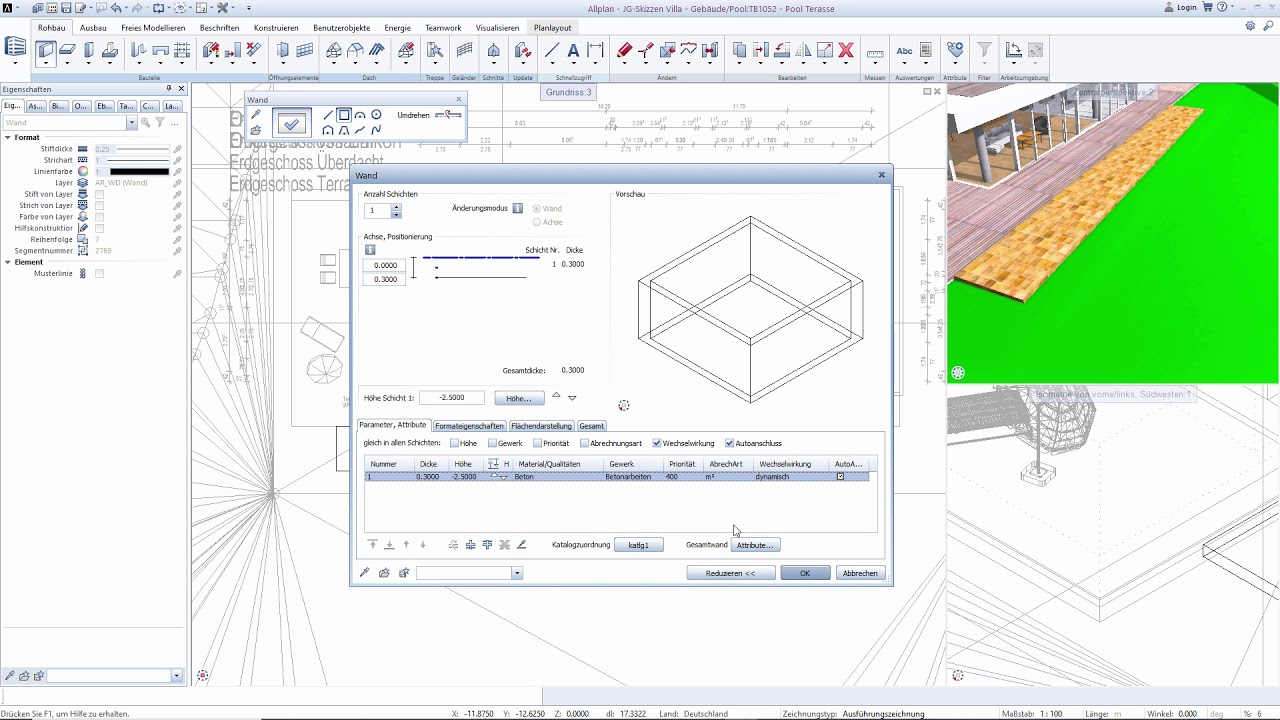Select spline input mode in Wand toolbar
Viewport: 1280px width, 720px height.
point(376,130)
